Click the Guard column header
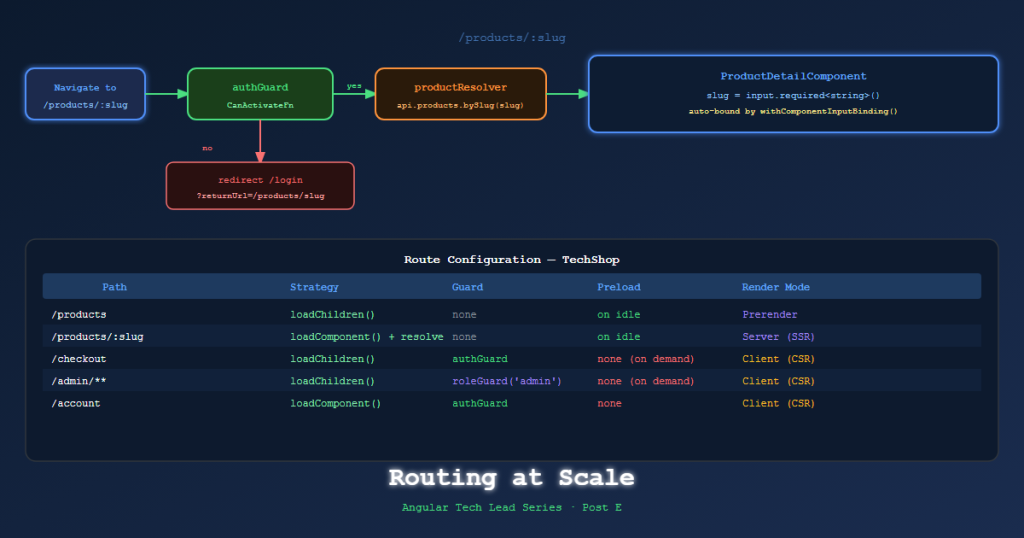This screenshot has height=538, width=1024. [468, 287]
